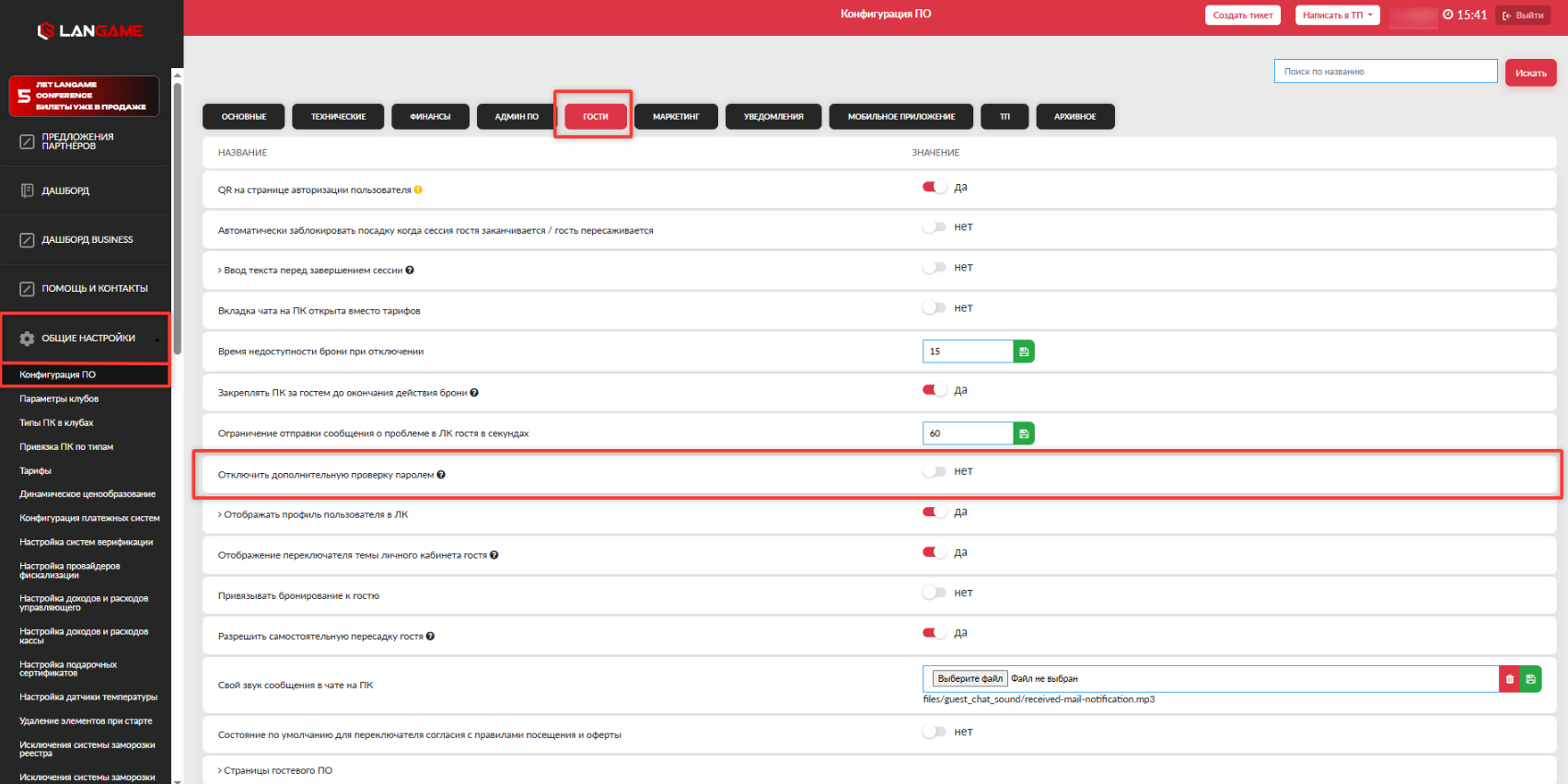
Task: Switch to Уведомления tab
Action: coord(773,117)
